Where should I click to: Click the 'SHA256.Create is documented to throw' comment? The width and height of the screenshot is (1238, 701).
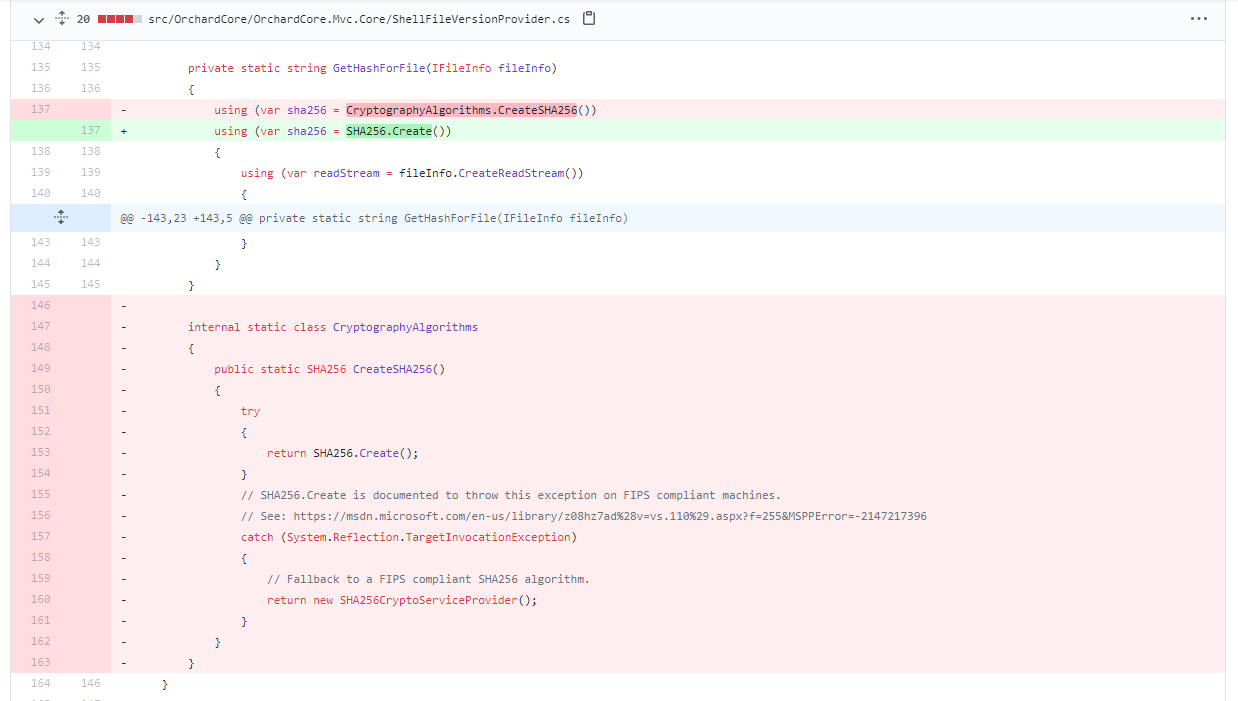510,495
